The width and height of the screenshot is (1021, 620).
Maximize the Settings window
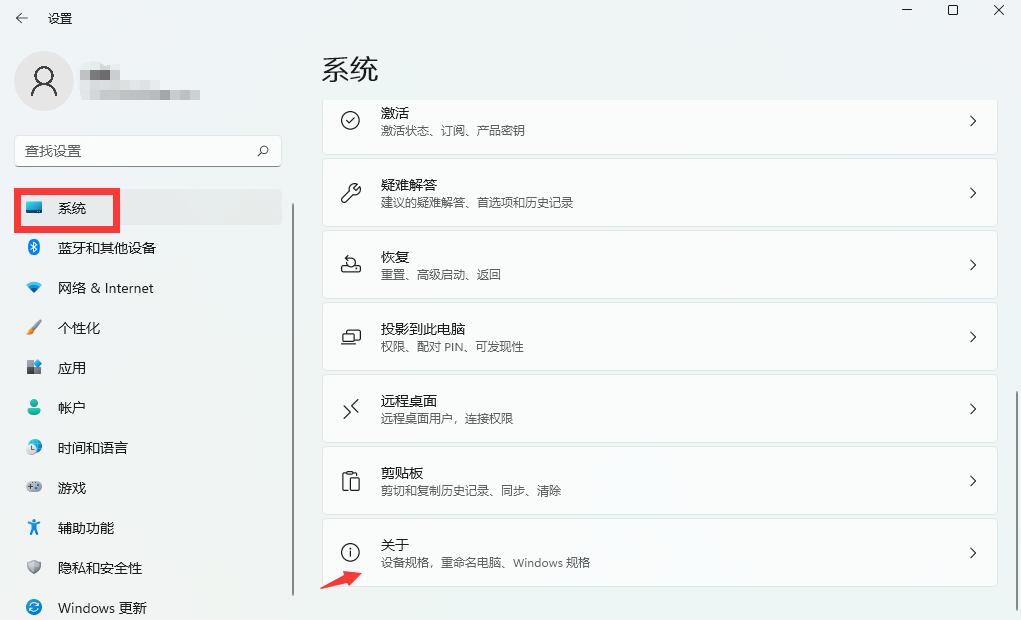pos(953,10)
